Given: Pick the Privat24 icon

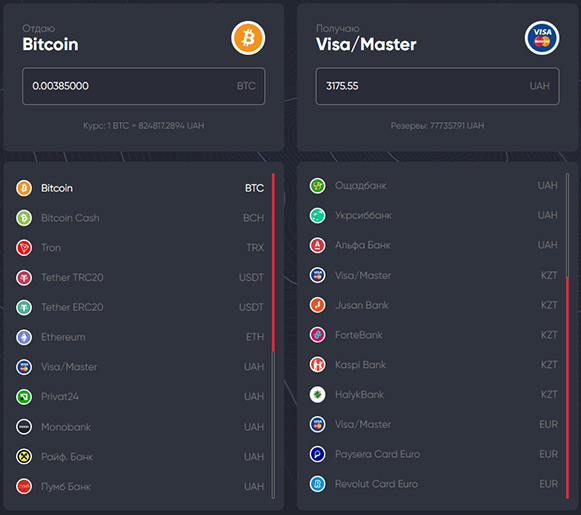Looking at the screenshot, I should (24, 397).
